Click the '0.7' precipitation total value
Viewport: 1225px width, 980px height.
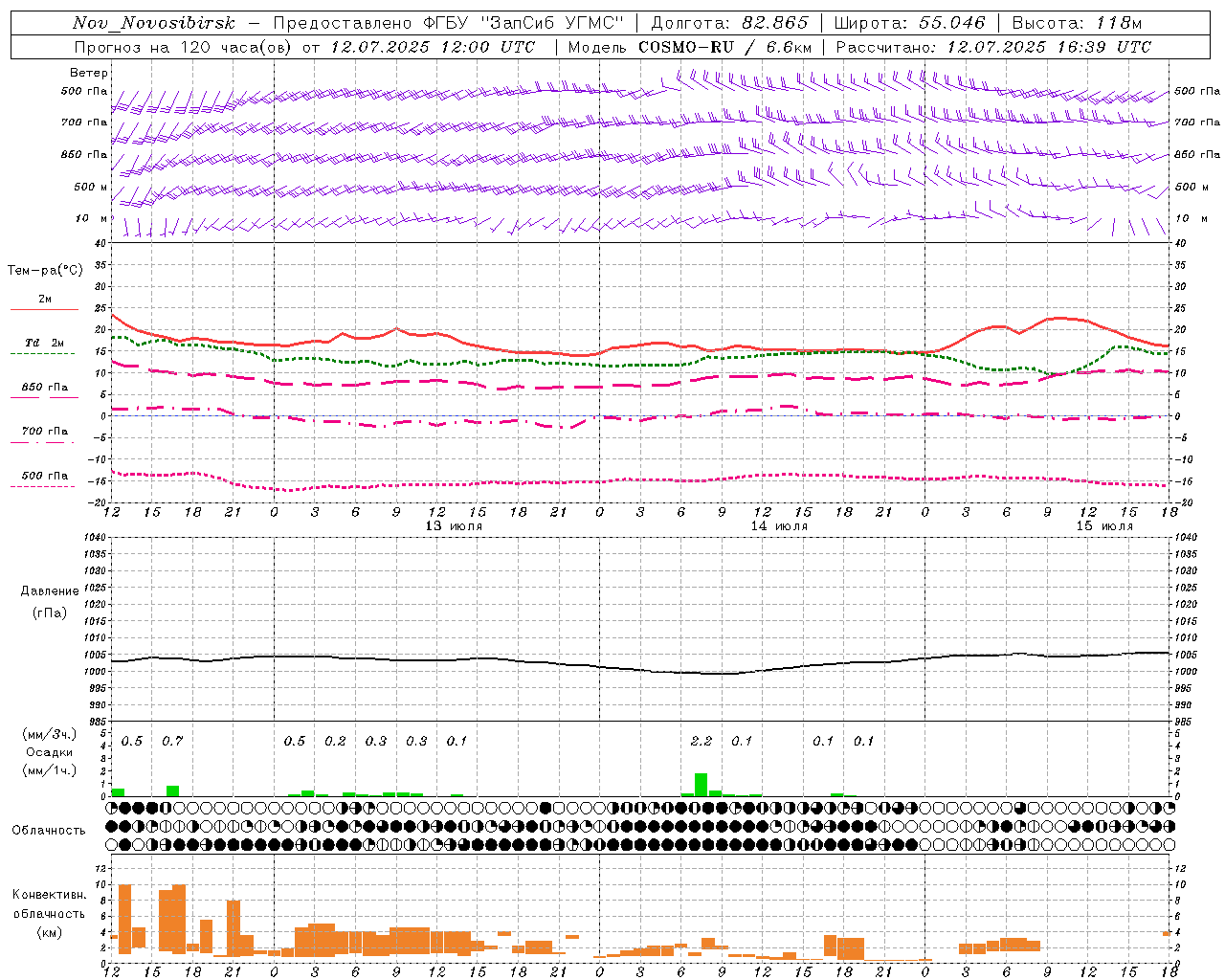(x=172, y=741)
